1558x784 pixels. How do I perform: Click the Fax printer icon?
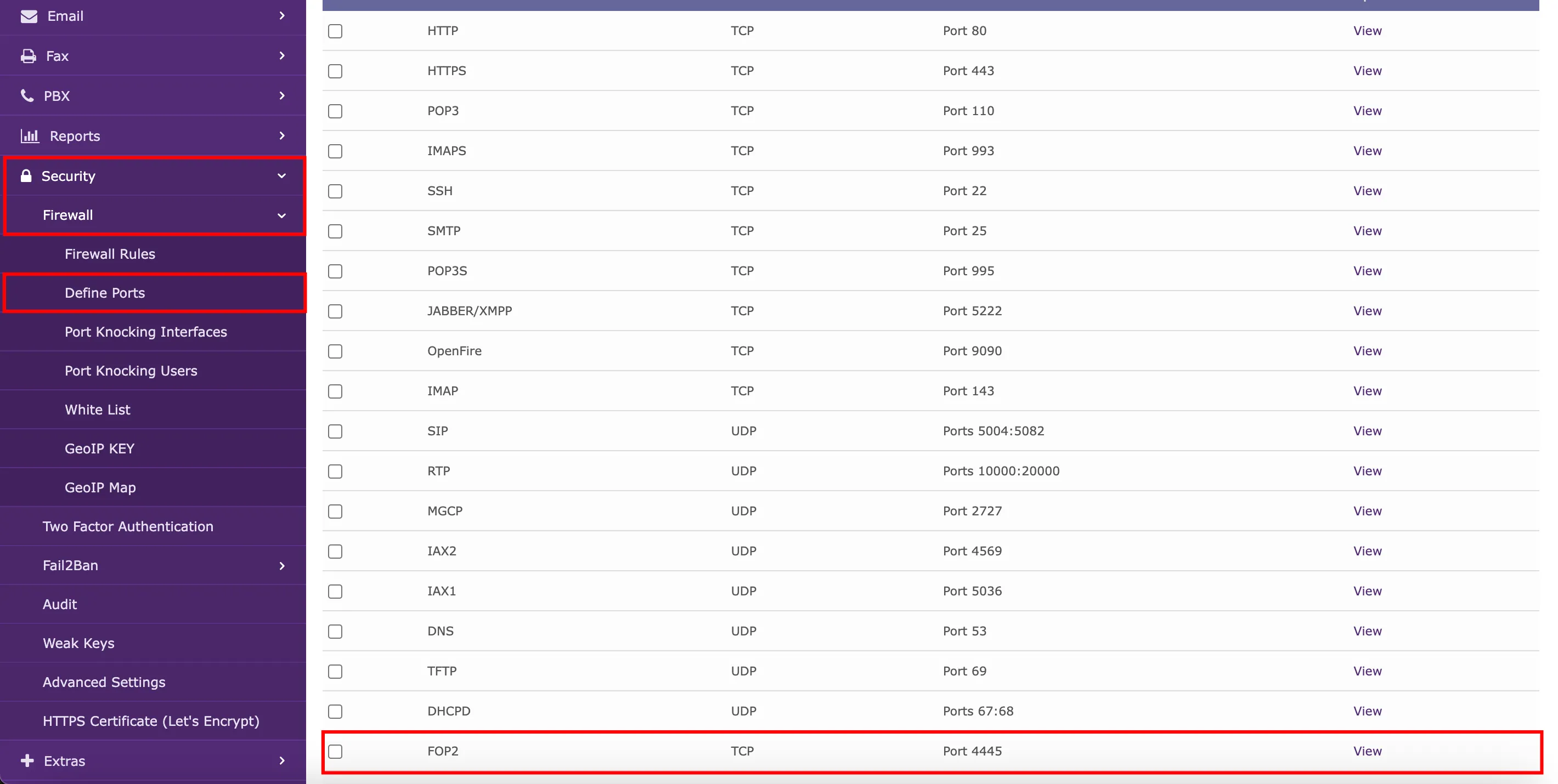pyautogui.click(x=28, y=56)
